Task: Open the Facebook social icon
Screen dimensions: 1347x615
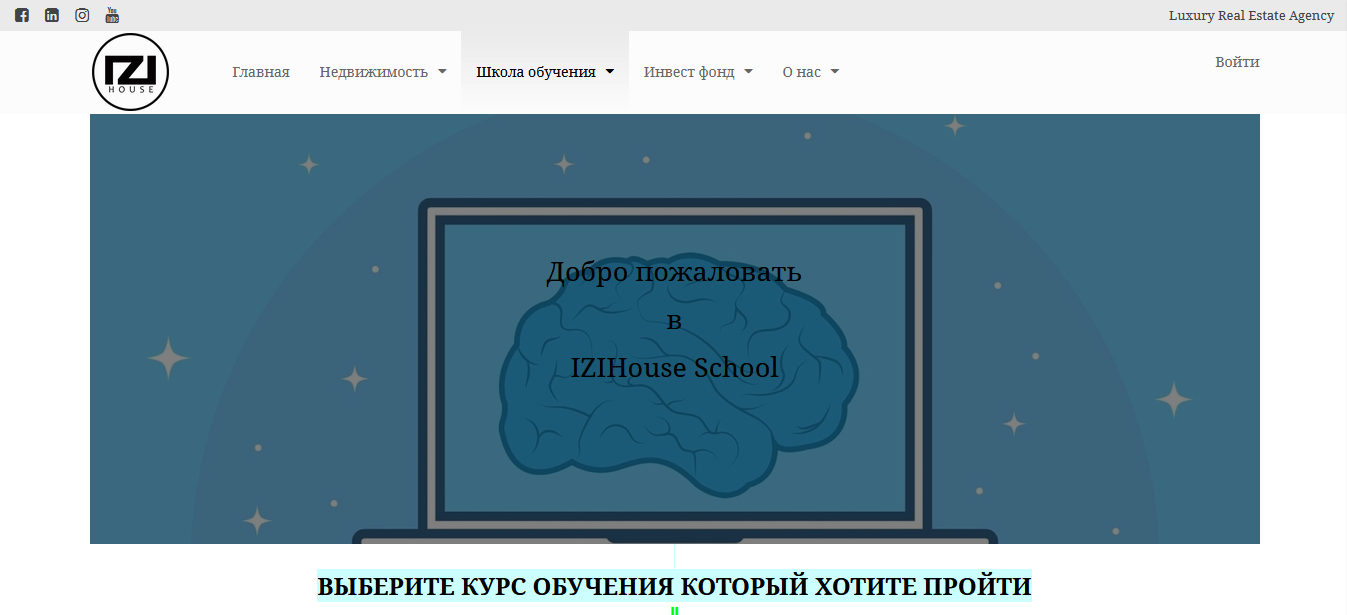Action: click(x=22, y=15)
